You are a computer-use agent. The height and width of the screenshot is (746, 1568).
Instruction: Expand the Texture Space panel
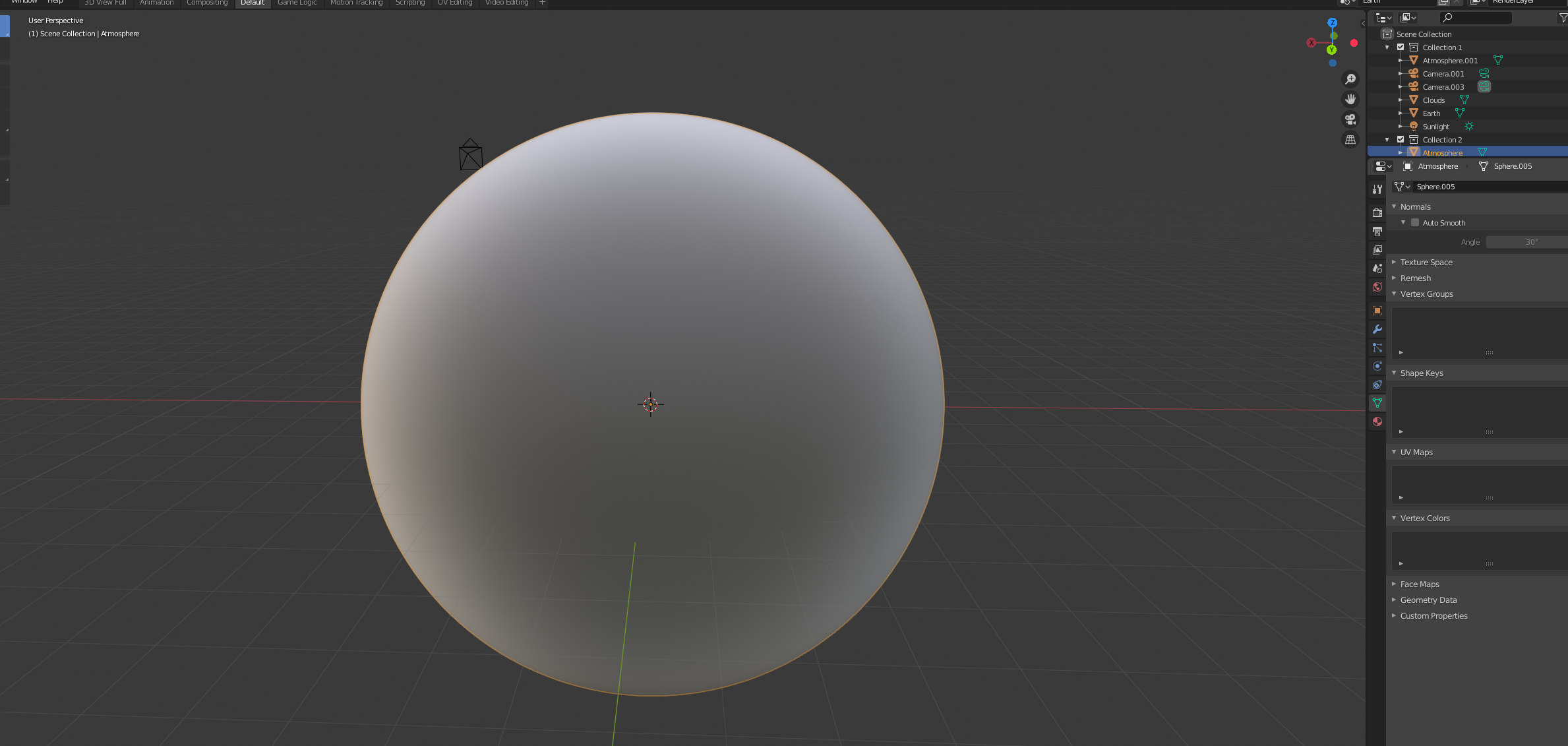pos(1394,262)
